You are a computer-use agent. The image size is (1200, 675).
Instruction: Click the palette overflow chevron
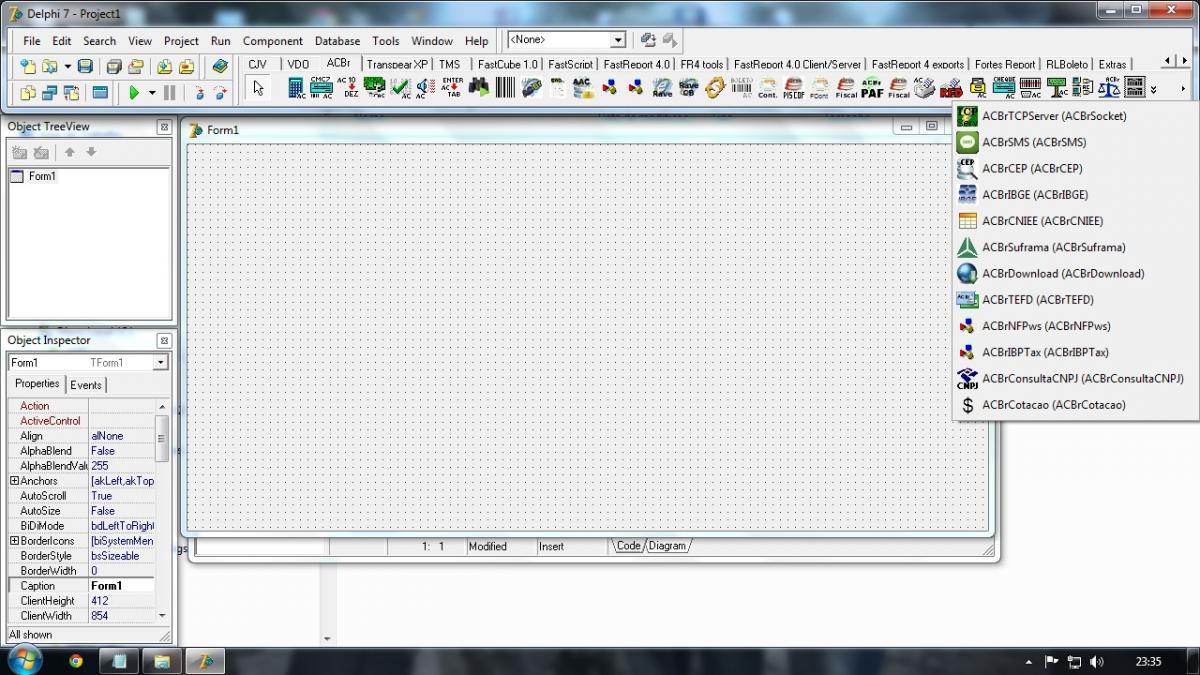point(1153,89)
